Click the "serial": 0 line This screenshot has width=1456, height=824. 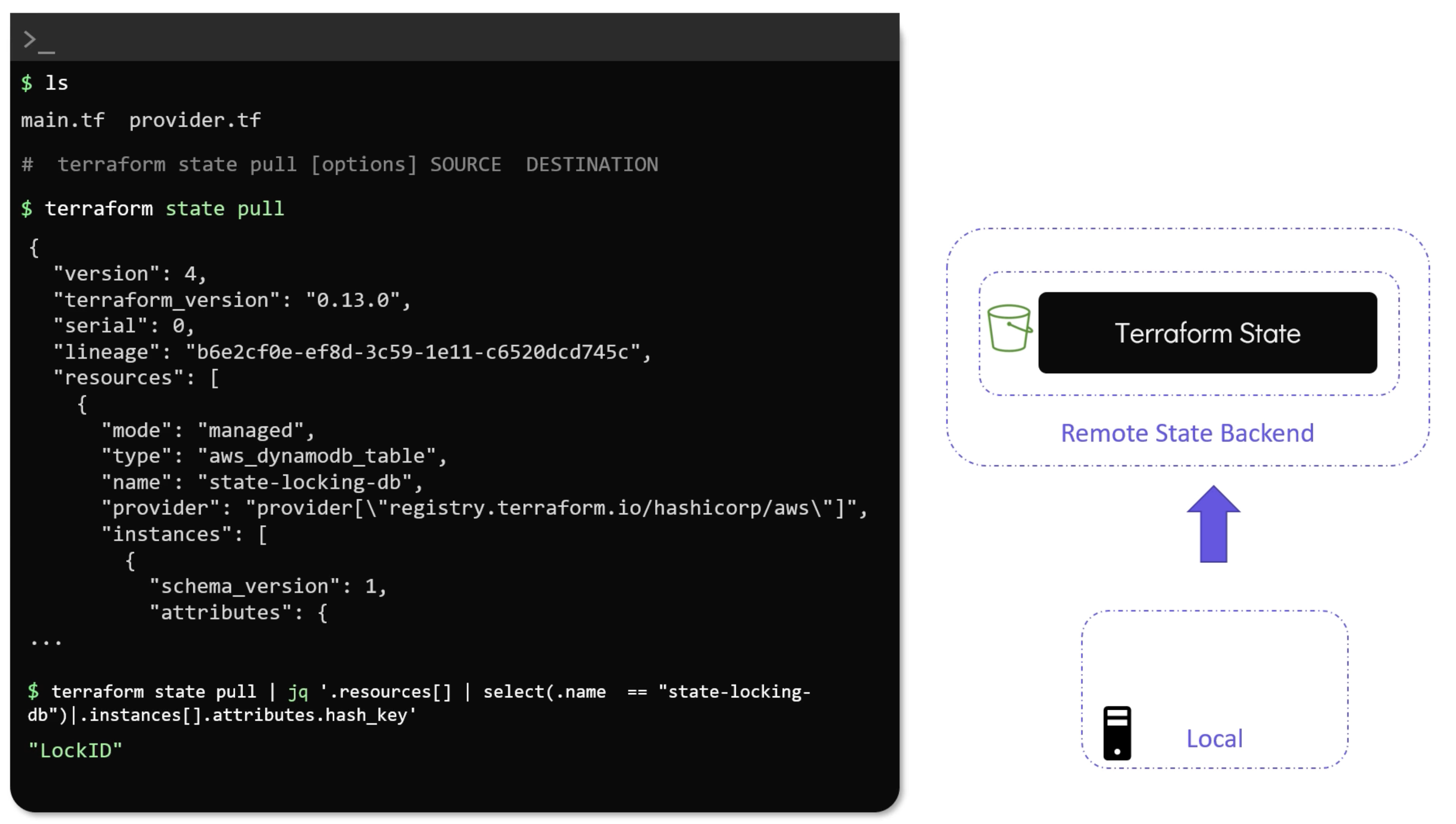tap(124, 326)
